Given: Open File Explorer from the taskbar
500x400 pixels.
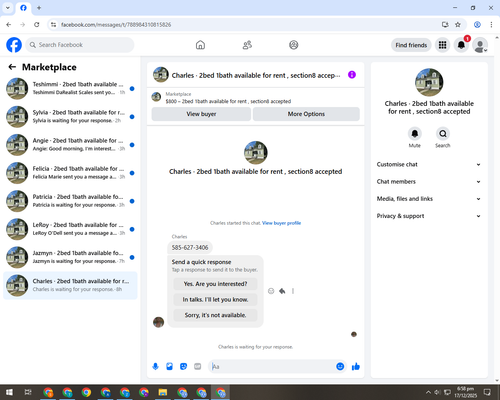Looking at the screenshot, I should [x=163, y=392].
